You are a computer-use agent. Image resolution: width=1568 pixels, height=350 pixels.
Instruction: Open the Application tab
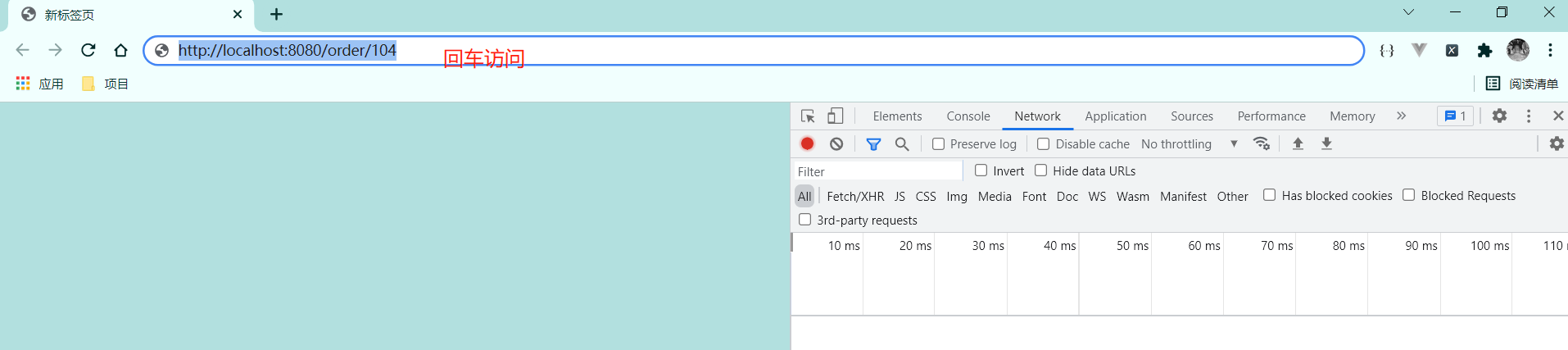point(1115,116)
